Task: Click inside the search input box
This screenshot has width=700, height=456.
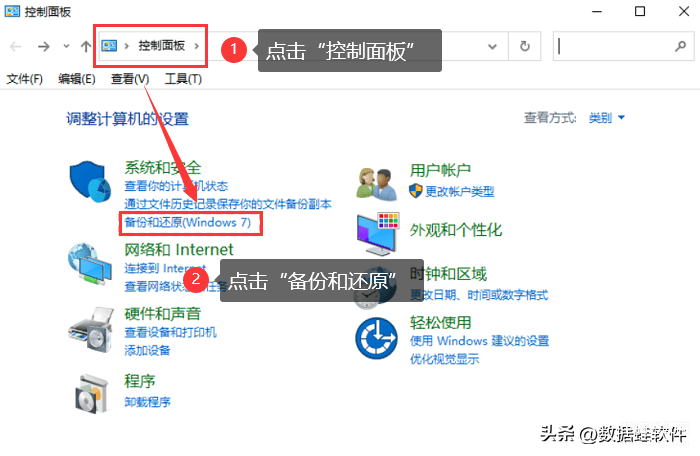Action: tap(614, 46)
